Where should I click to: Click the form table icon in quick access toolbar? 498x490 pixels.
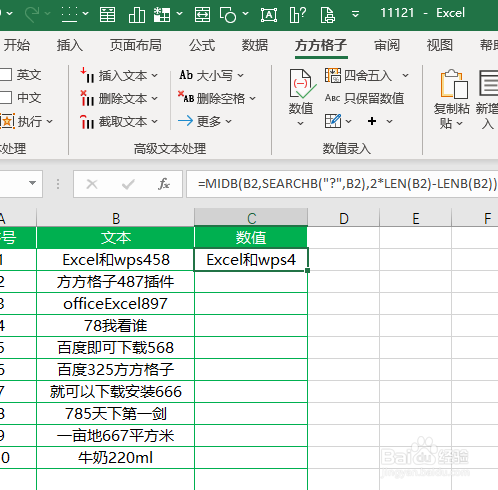pyautogui.click(x=107, y=14)
